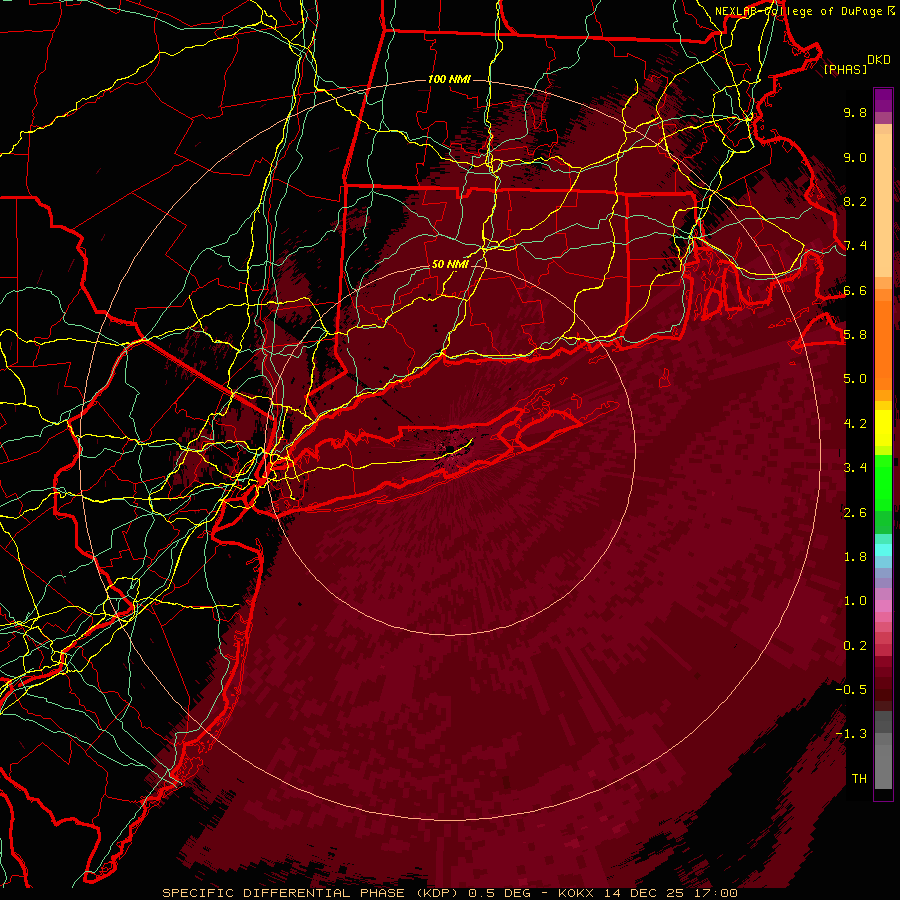Image resolution: width=900 pixels, height=900 pixels.
Task: Click the '-0.5' scale value
Action: pos(851,690)
